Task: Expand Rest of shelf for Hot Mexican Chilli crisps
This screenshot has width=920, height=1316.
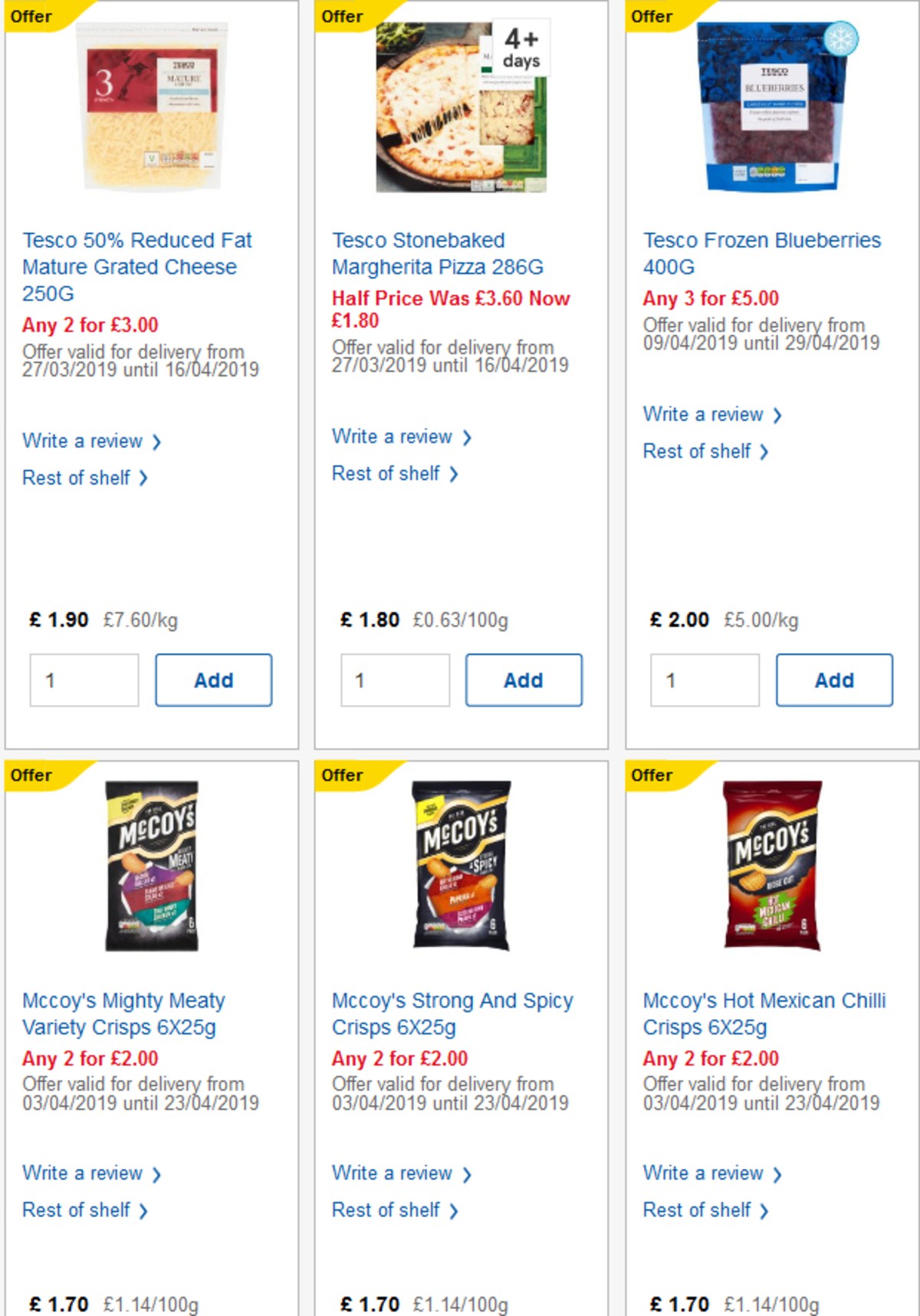Action: pos(698,1210)
